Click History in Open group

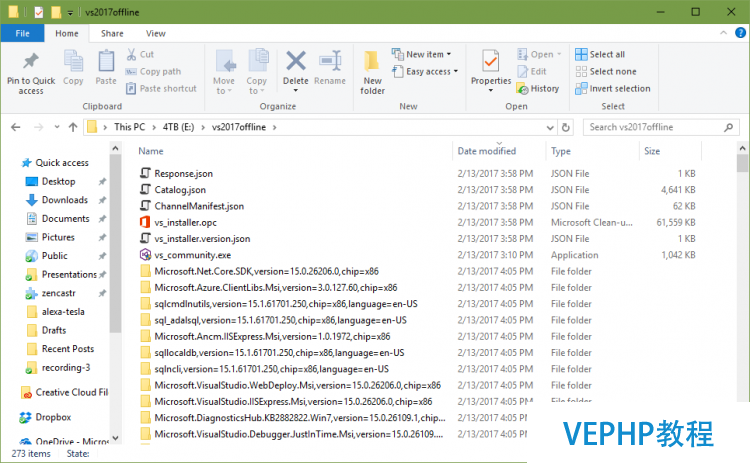(538, 88)
